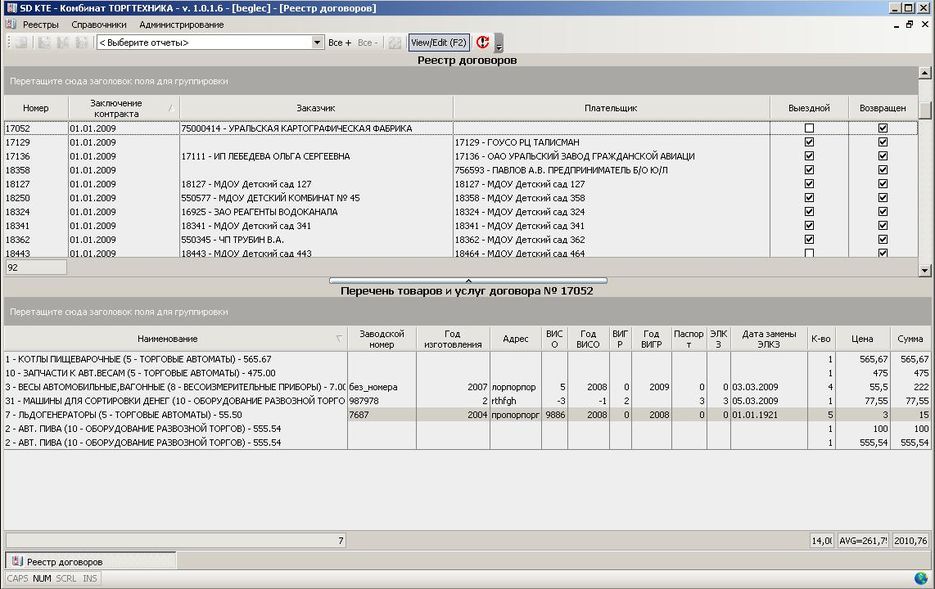
Task: Click the View/Edit (F2) button
Action: [438, 42]
